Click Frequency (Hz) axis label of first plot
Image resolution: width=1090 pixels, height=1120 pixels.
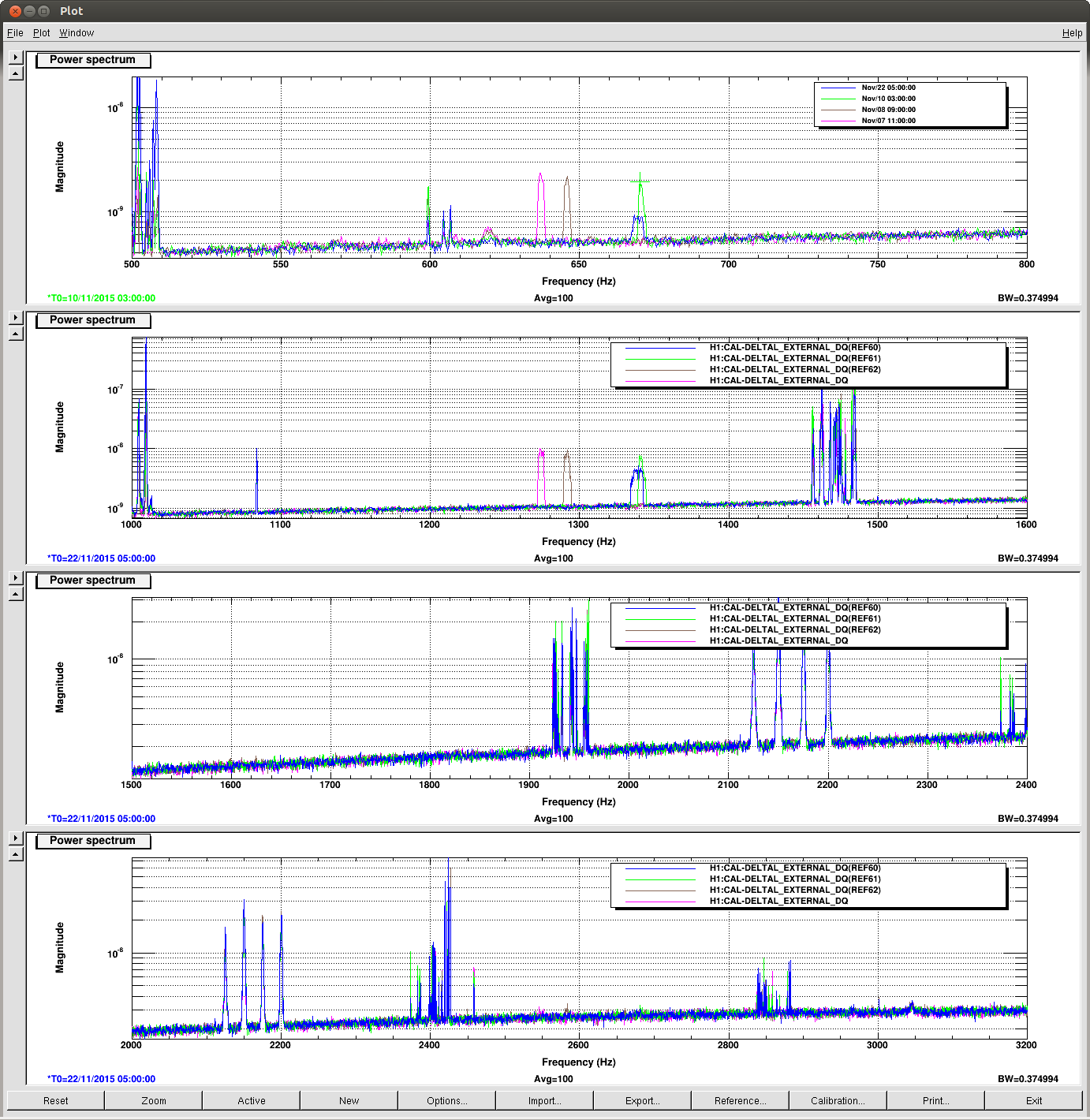pos(579,282)
